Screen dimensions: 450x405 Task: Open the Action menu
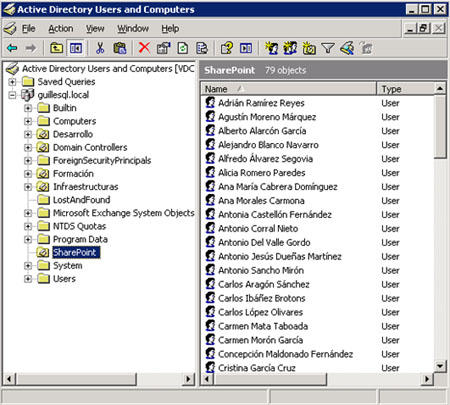point(61,29)
